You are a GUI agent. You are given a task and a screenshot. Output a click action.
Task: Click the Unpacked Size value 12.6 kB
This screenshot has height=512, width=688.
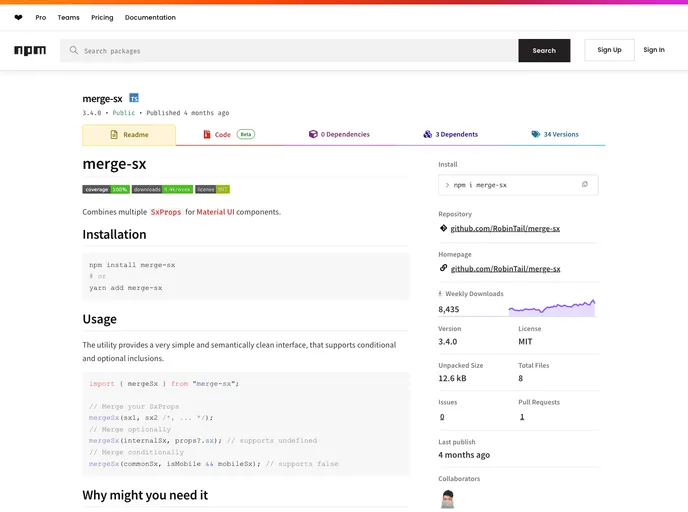tap(452, 378)
